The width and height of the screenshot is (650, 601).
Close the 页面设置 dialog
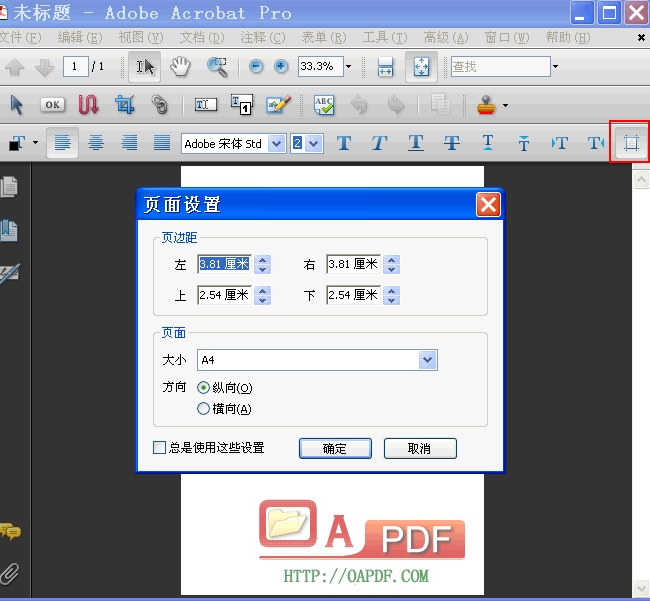pos(488,204)
